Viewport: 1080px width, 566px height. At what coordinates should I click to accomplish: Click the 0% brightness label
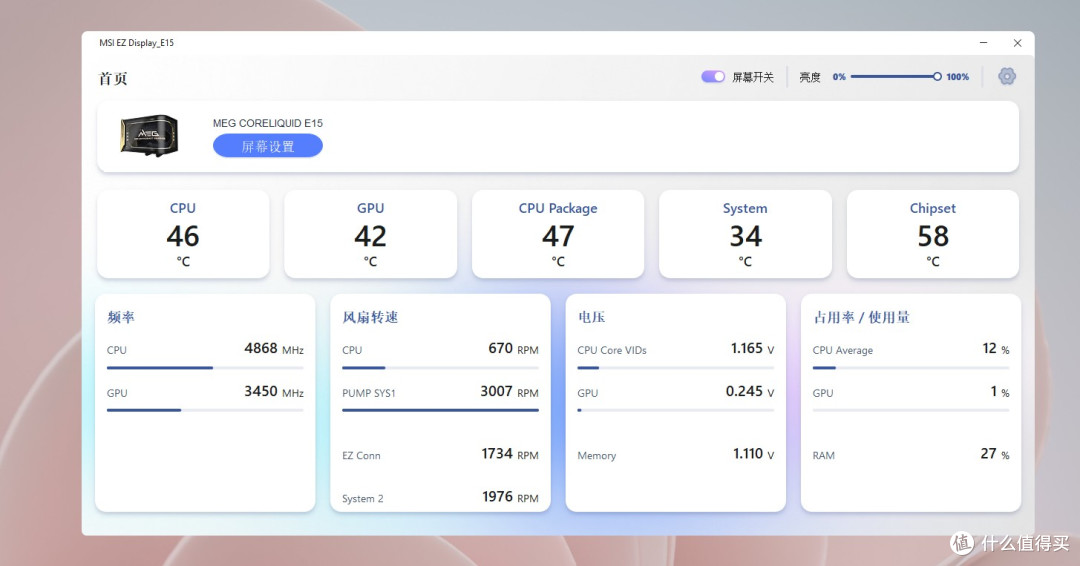coord(839,77)
